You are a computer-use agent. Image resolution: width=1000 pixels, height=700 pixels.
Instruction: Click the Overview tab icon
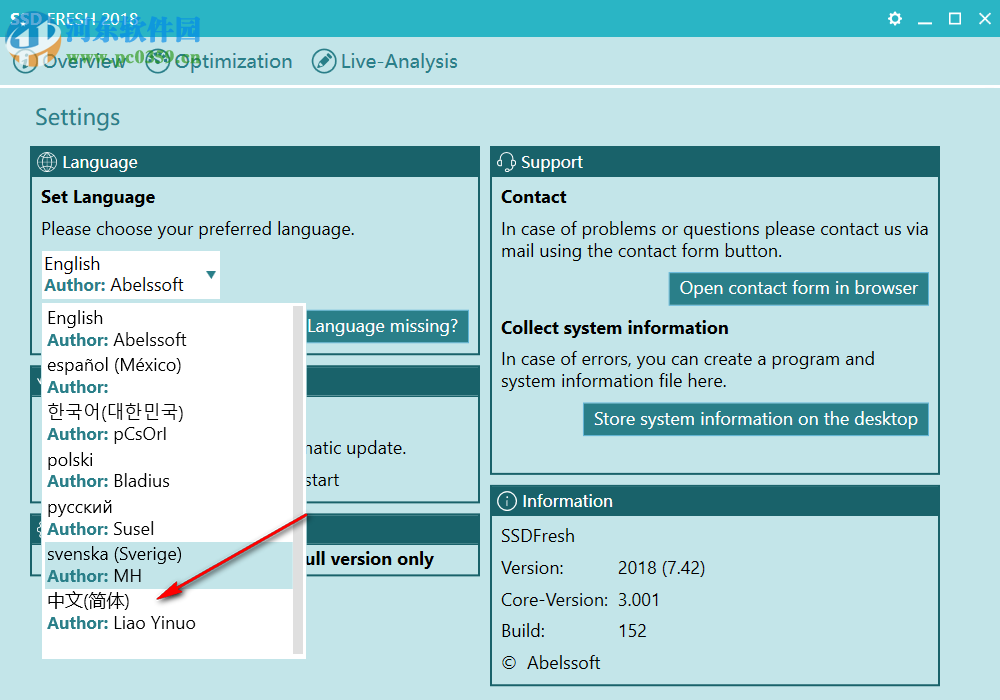click(x=25, y=61)
